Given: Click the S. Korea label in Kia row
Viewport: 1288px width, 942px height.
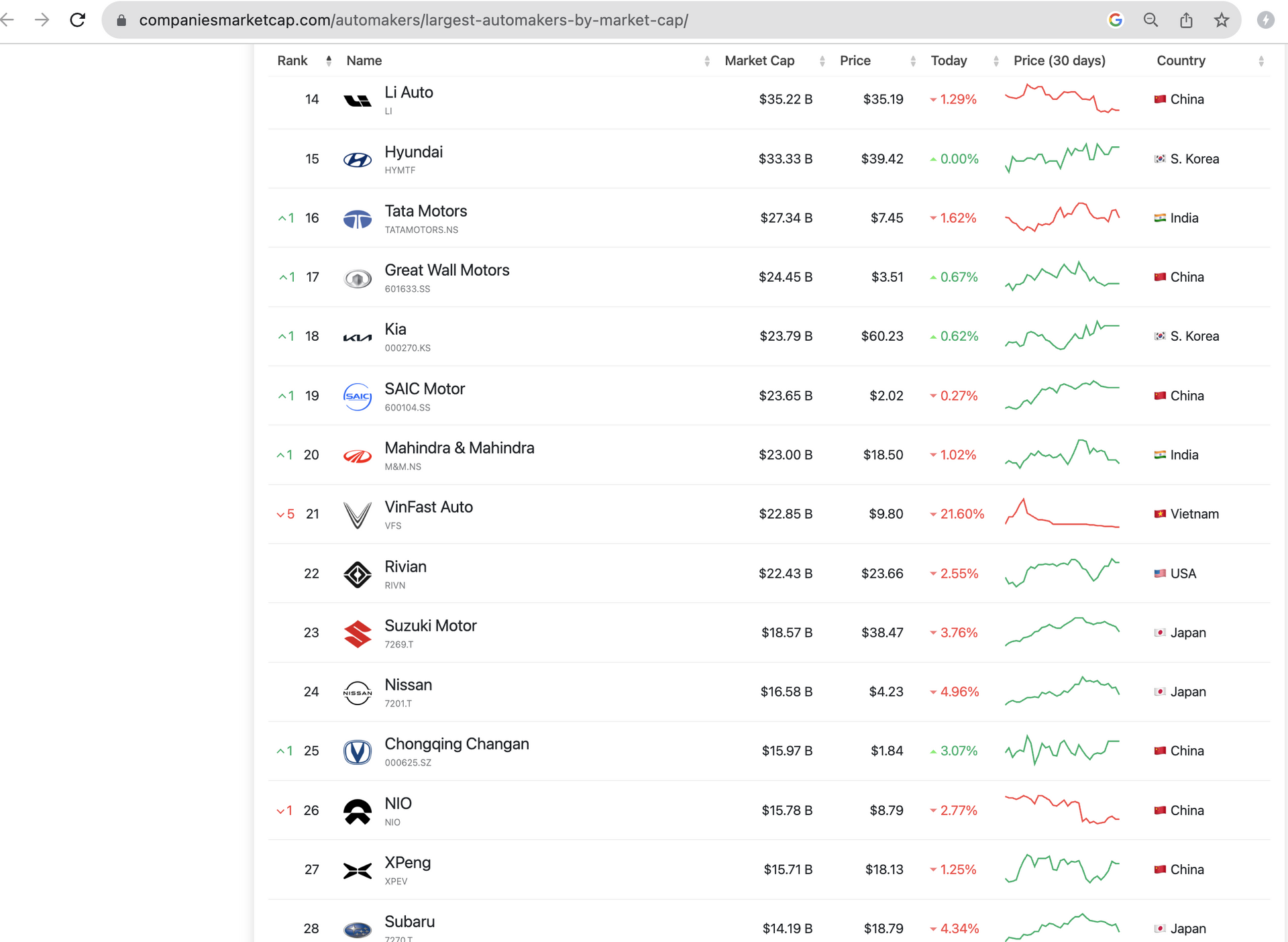Looking at the screenshot, I should point(1195,336).
